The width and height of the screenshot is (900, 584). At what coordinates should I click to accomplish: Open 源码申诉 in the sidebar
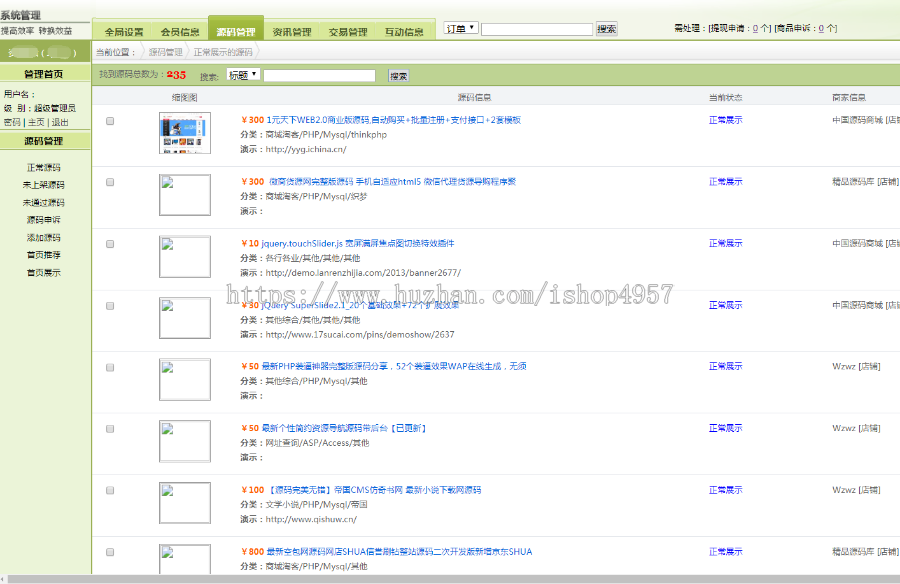(x=44, y=220)
